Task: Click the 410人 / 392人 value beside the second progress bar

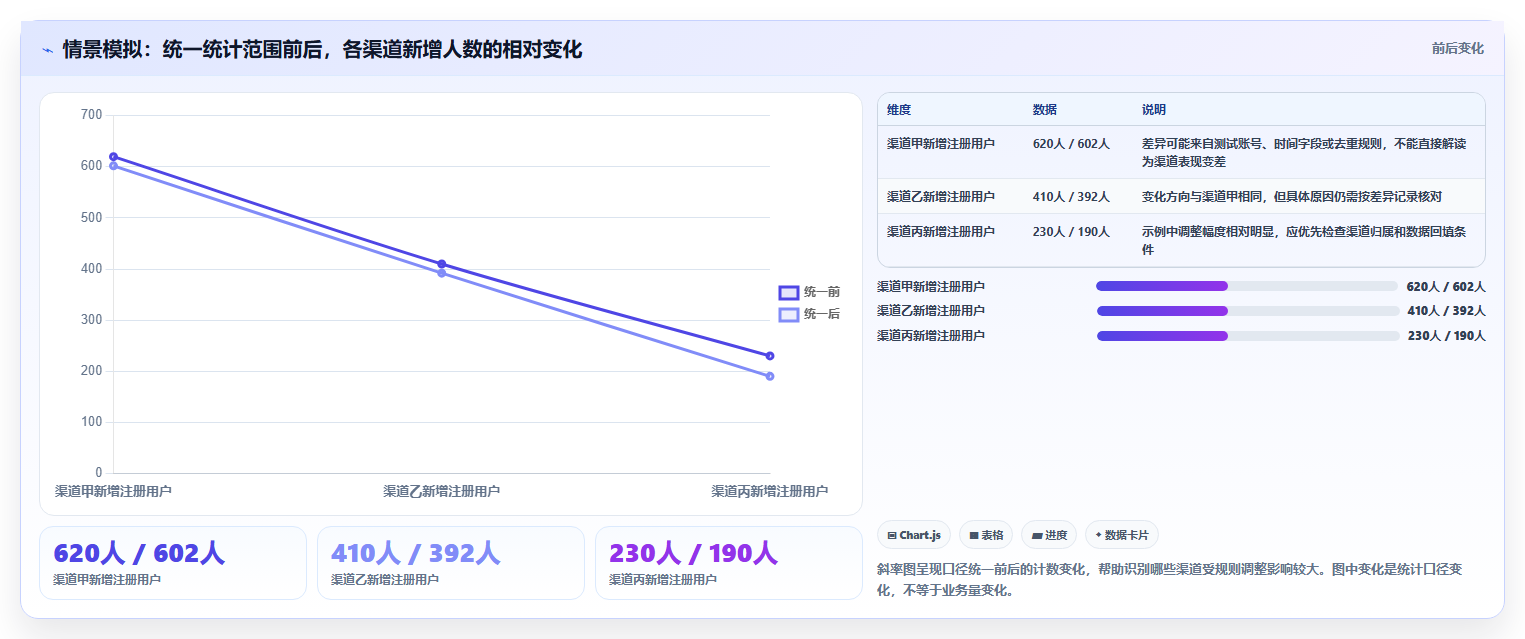Action: (x=1446, y=311)
